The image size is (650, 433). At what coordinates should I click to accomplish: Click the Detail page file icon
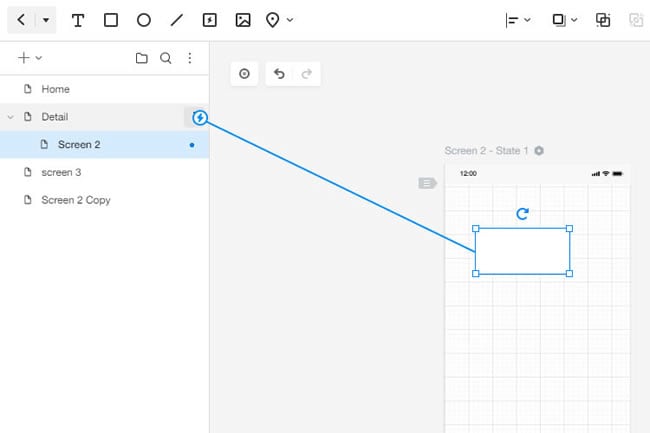[27, 117]
